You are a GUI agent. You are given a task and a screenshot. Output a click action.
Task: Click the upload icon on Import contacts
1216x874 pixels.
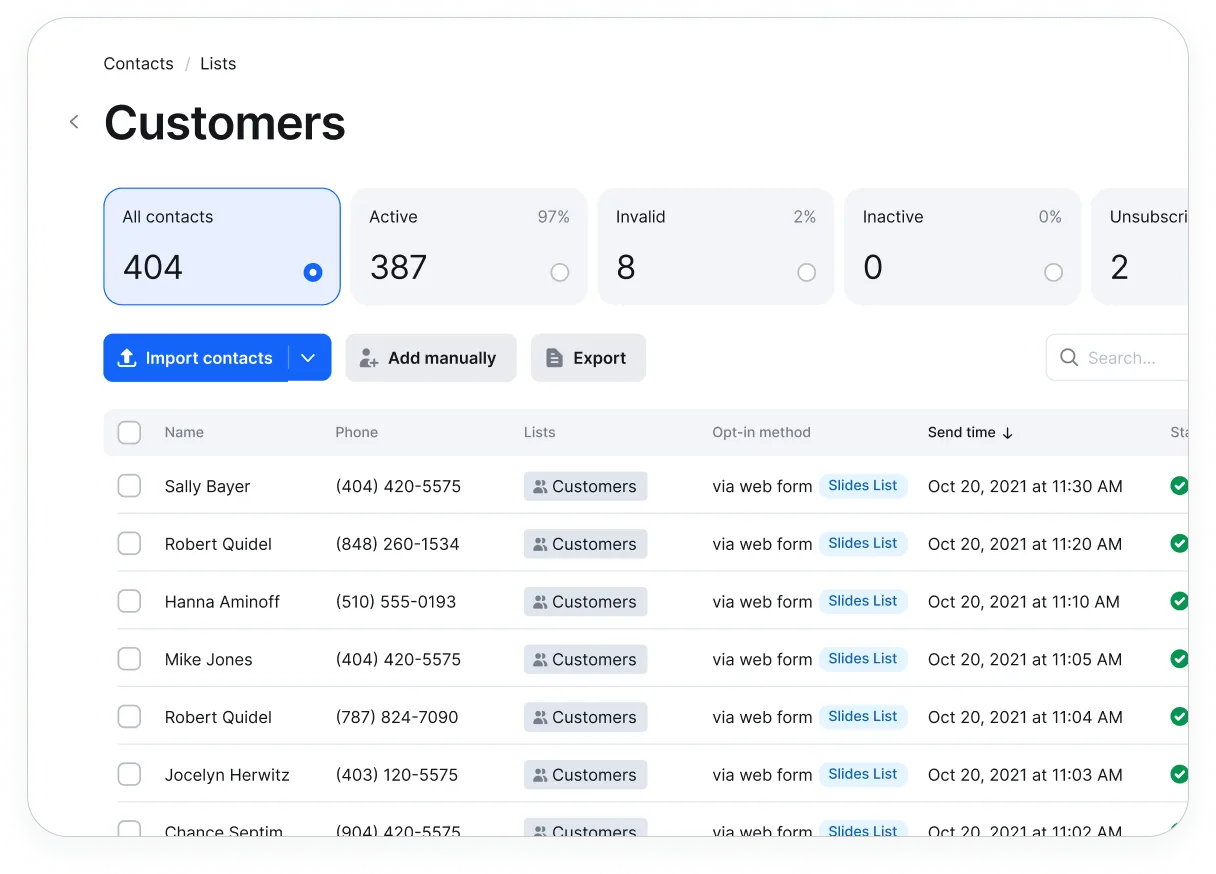click(127, 357)
